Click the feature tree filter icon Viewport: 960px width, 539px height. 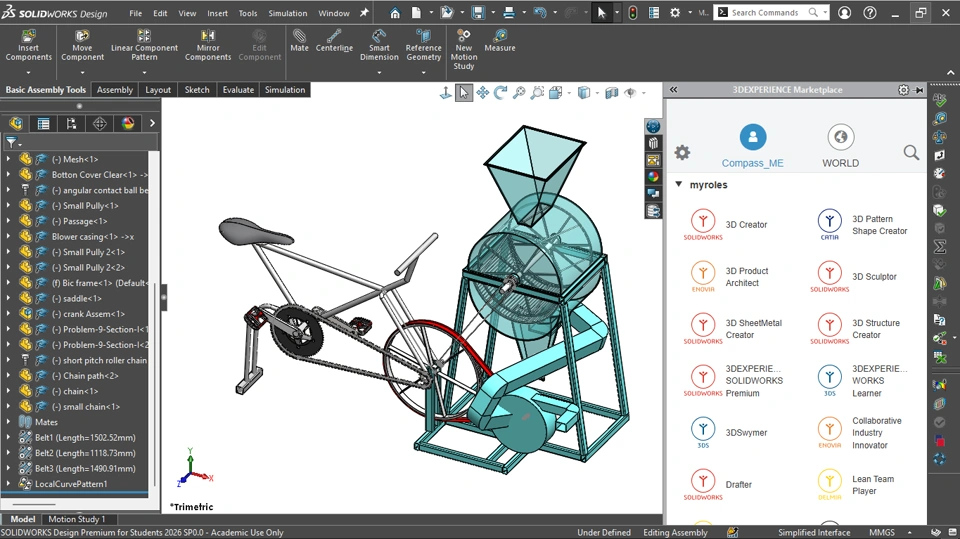click(11, 142)
